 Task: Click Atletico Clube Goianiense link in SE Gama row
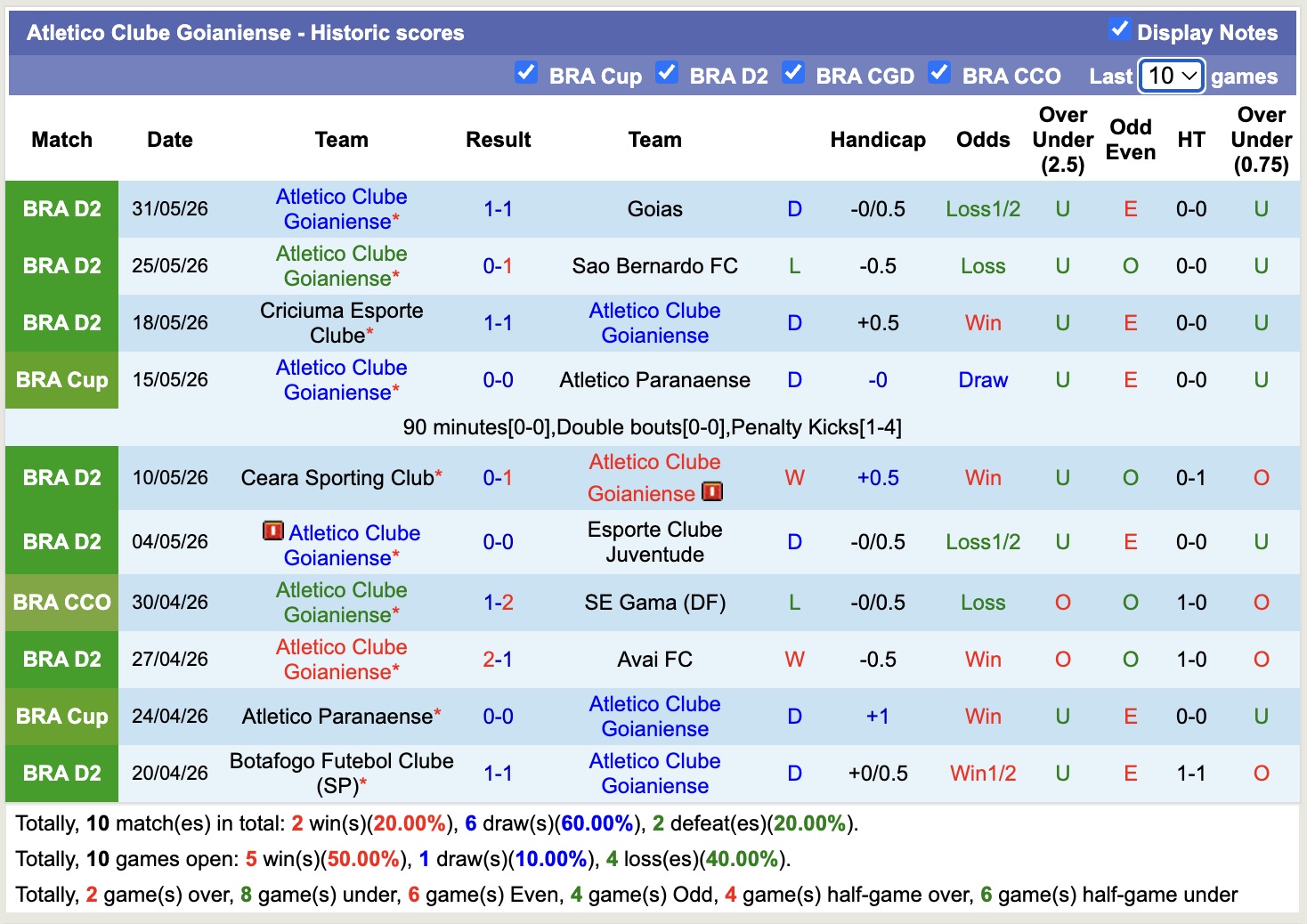pos(341,603)
